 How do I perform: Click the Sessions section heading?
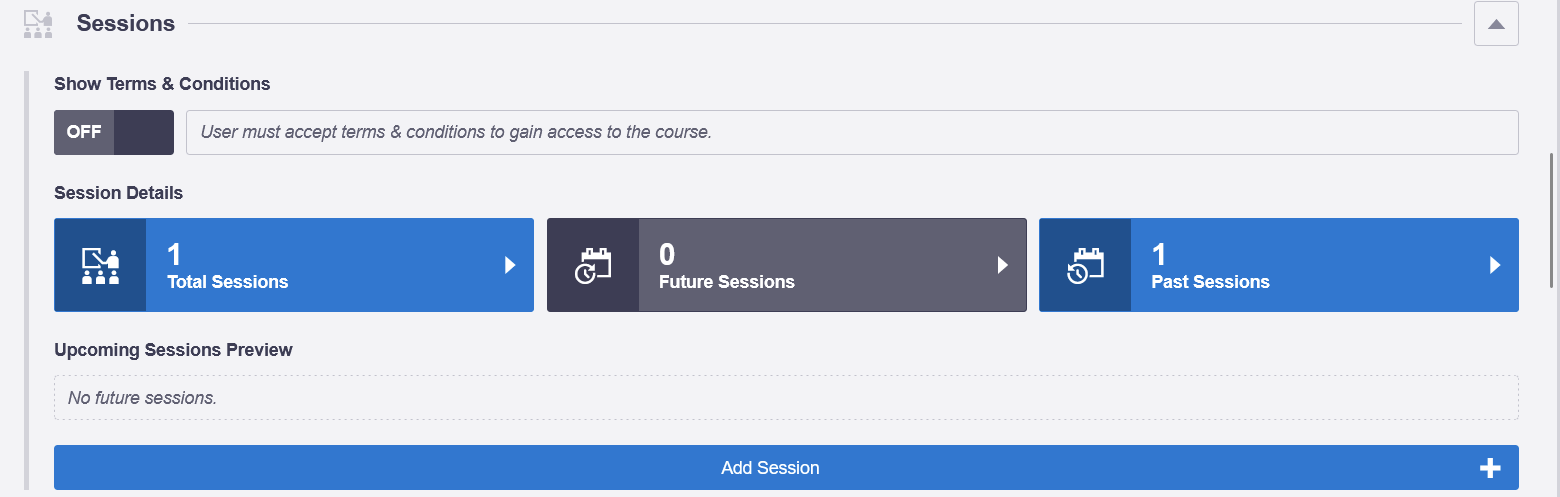tap(126, 23)
